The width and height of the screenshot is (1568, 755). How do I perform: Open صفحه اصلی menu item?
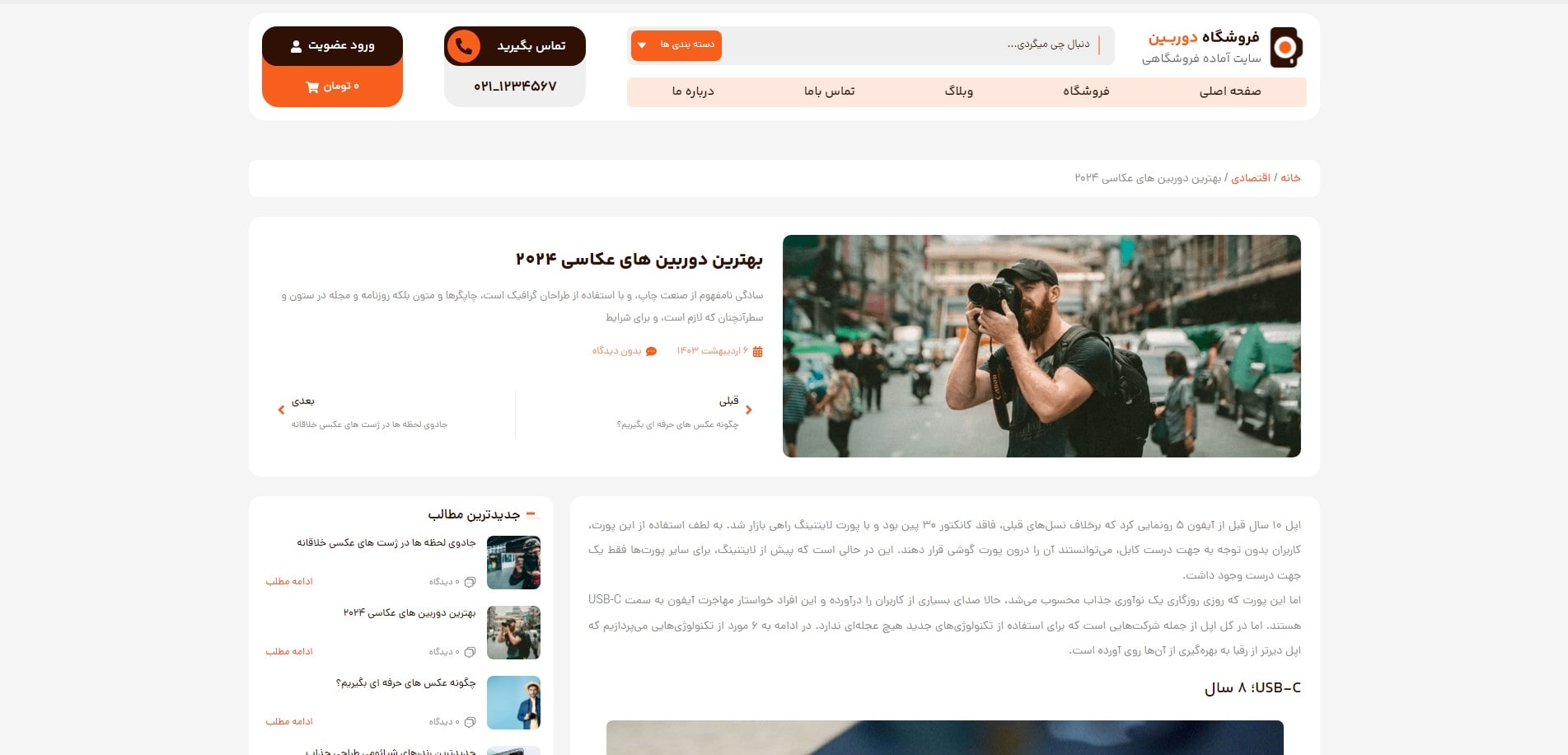click(1230, 91)
